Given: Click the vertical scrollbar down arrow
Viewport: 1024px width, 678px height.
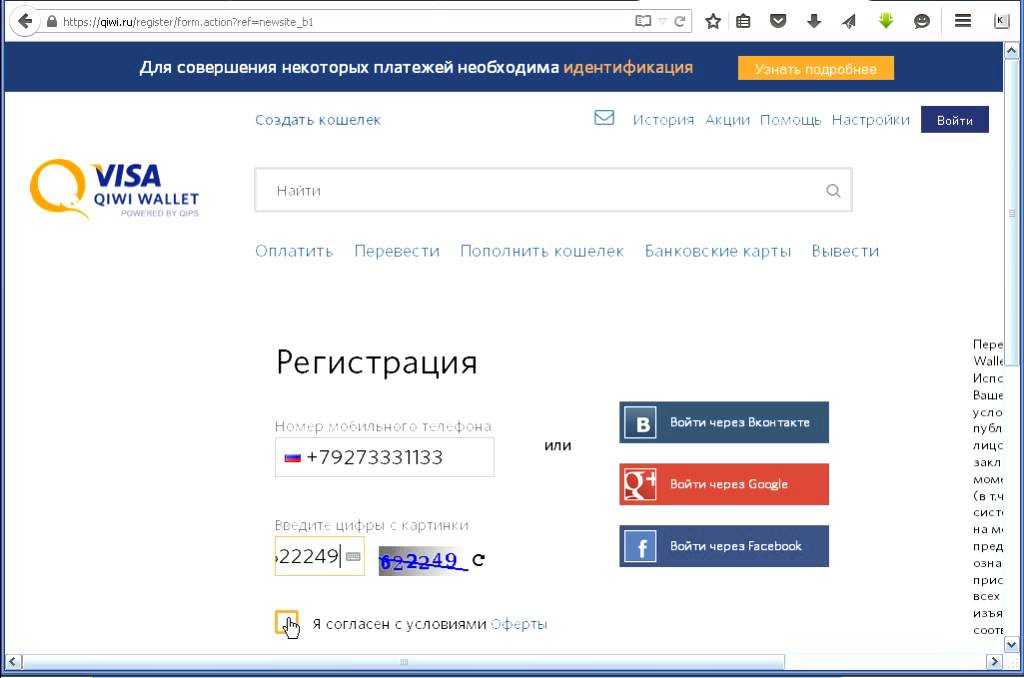Looking at the screenshot, I should pos(1011,645).
